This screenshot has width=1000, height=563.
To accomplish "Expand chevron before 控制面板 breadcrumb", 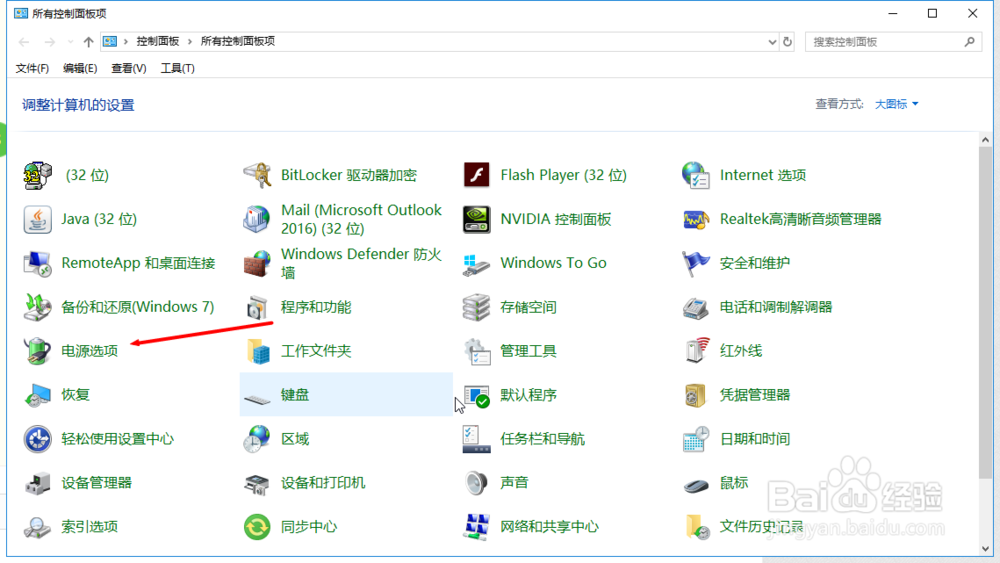I will [x=126, y=41].
